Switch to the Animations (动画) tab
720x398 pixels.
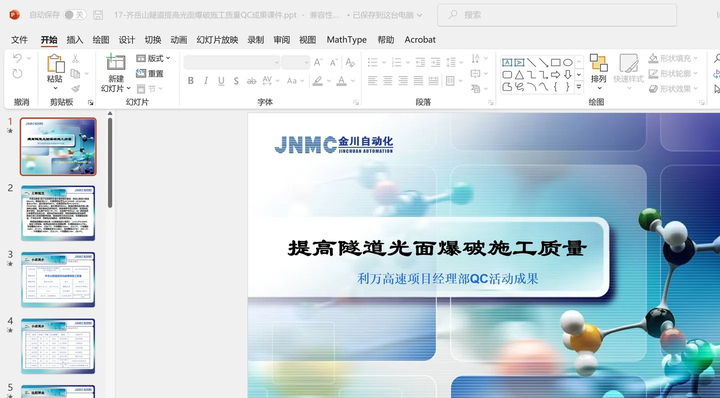tap(179, 40)
